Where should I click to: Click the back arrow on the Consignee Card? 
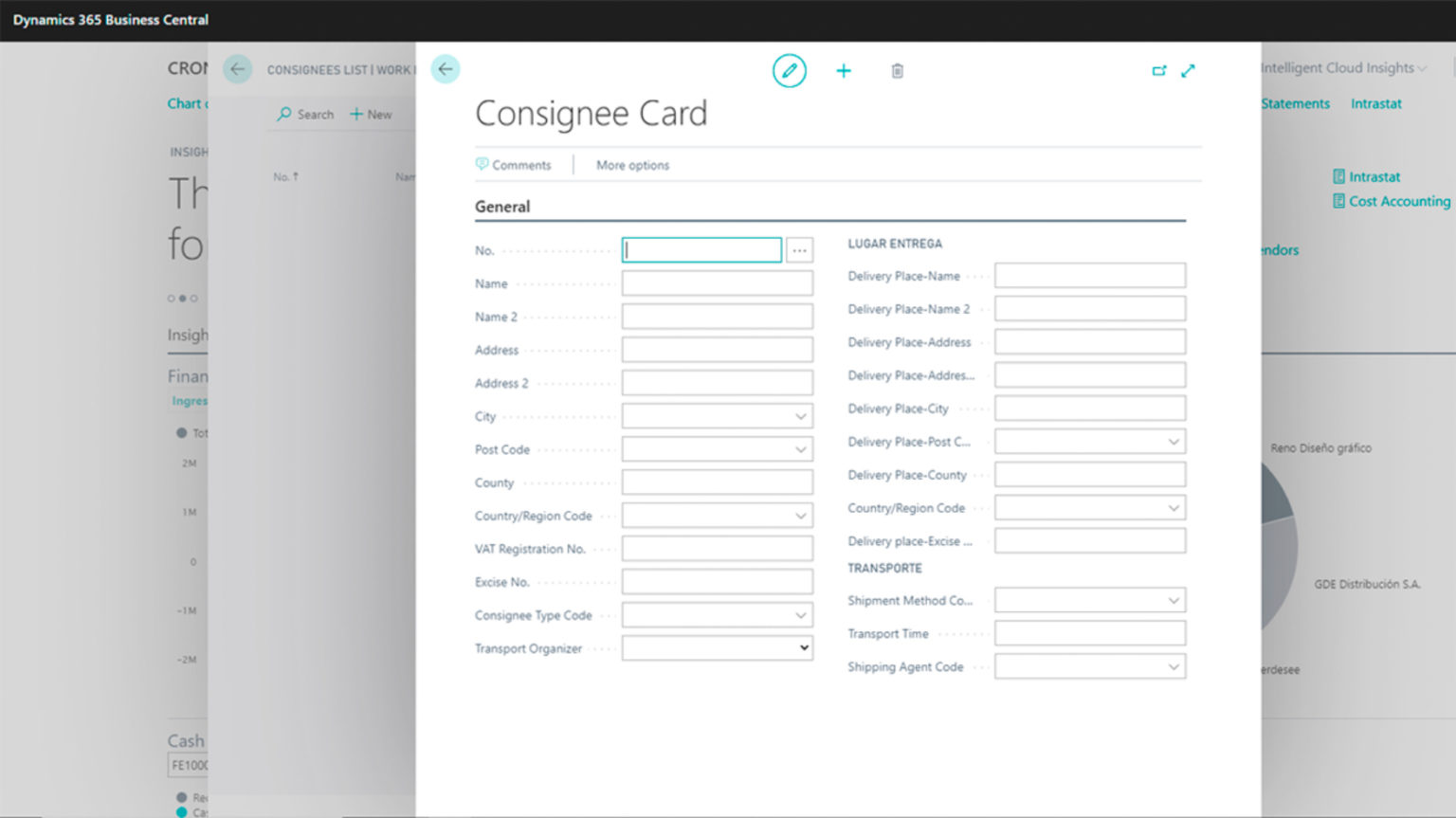click(446, 68)
